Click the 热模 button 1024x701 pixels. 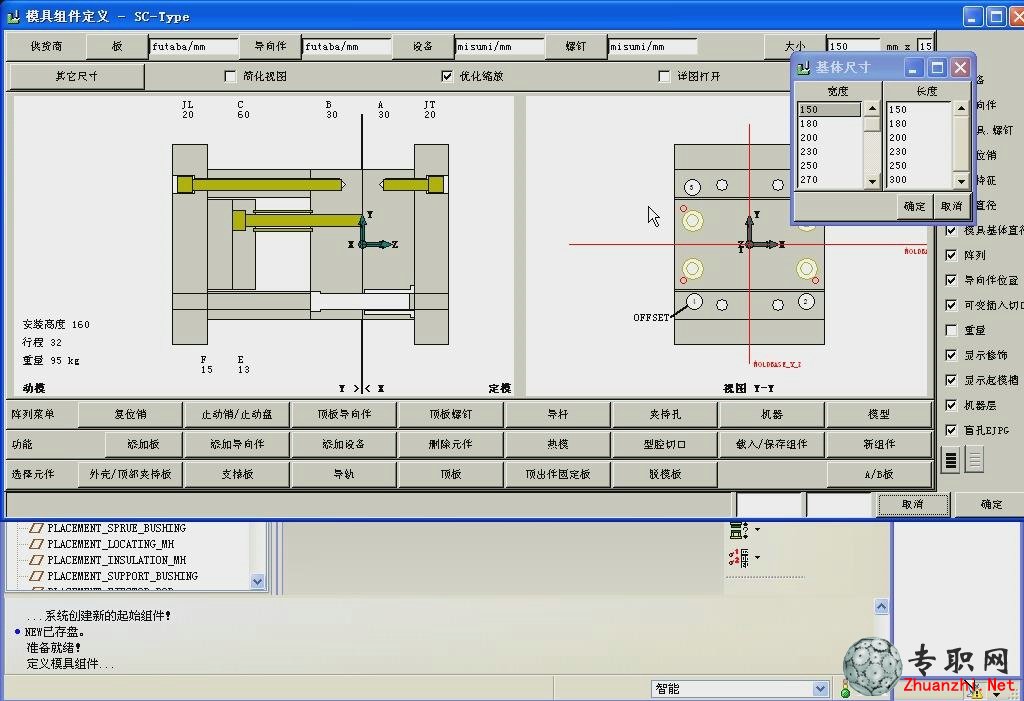point(558,444)
